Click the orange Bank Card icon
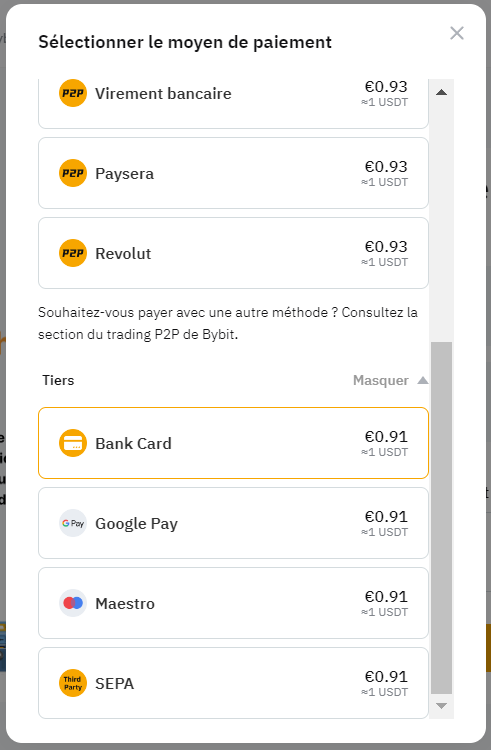This screenshot has width=491, height=750. (73, 443)
